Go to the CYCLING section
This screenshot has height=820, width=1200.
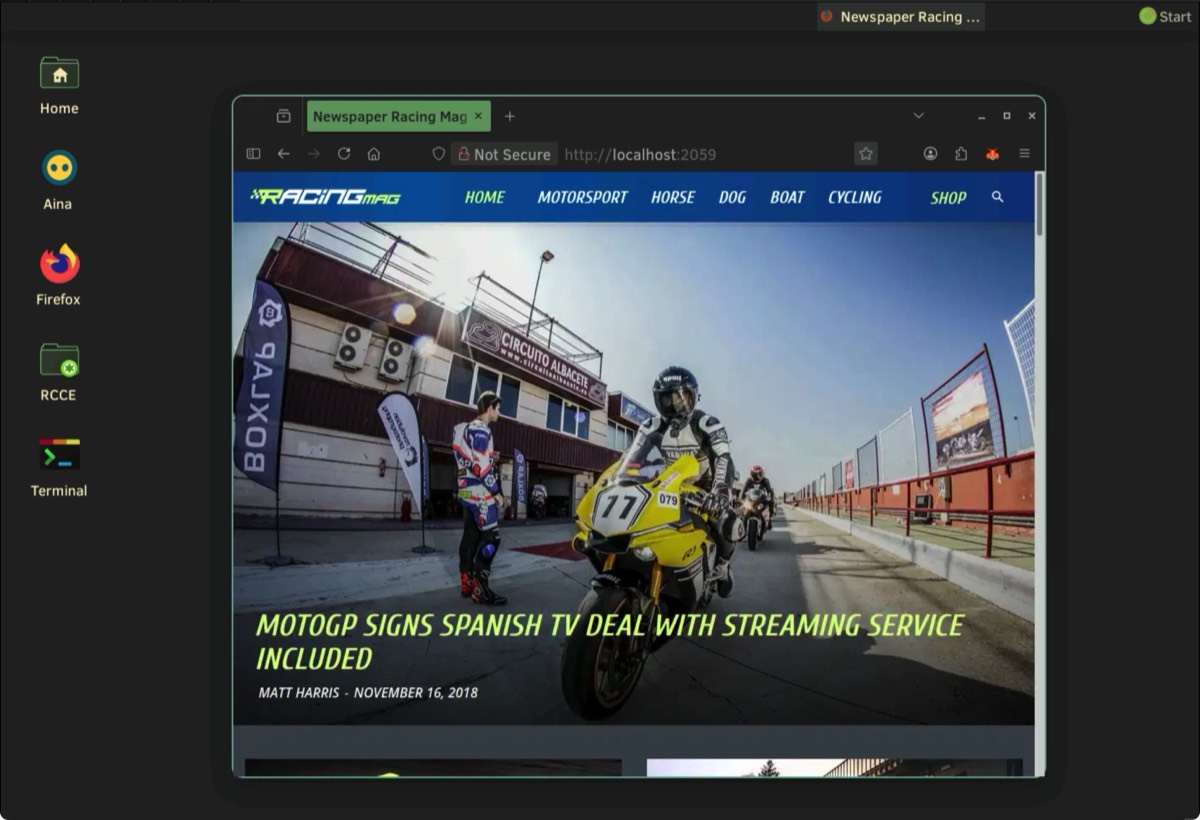854,197
